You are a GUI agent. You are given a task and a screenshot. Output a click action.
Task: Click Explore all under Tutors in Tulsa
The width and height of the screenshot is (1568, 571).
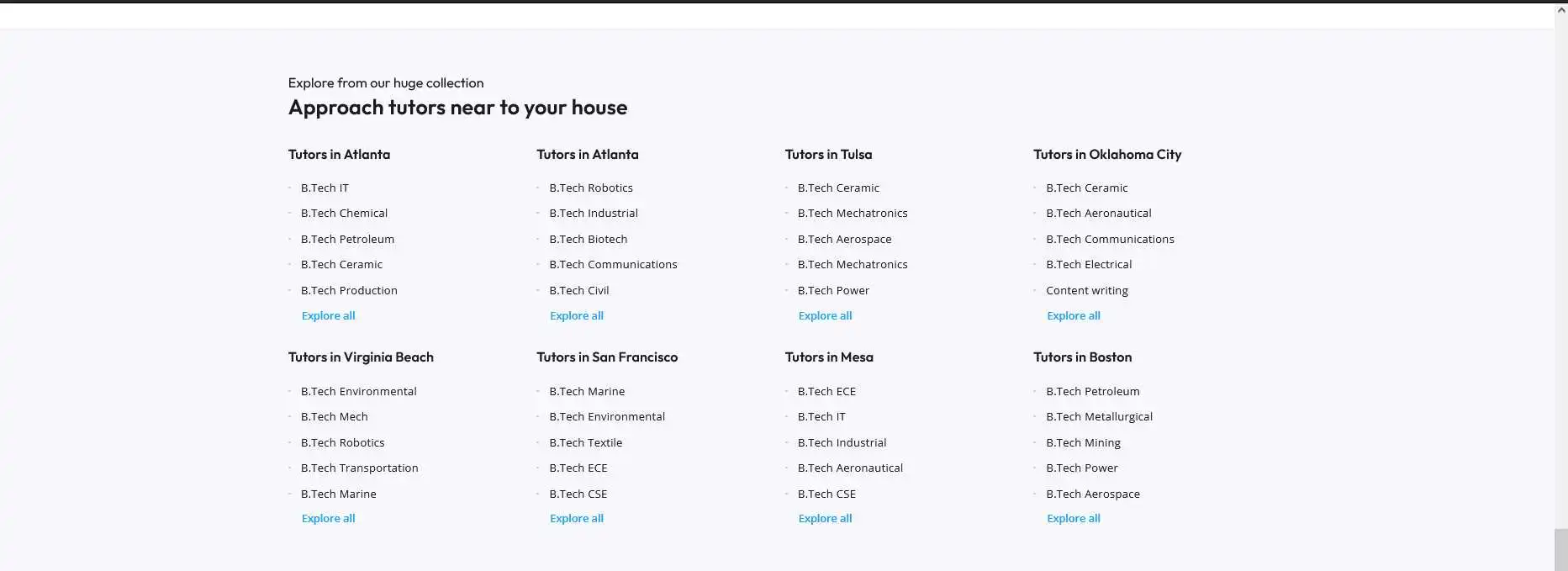click(825, 315)
